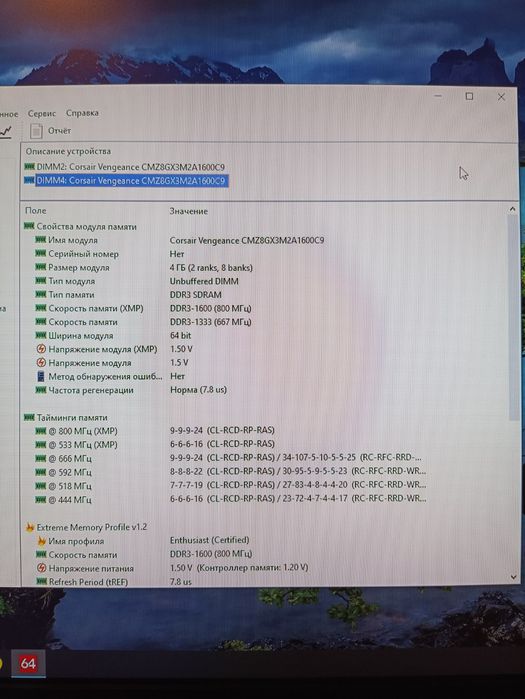
Task: Select the Напряжение модуля row label
Action: [x=90, y=363]
